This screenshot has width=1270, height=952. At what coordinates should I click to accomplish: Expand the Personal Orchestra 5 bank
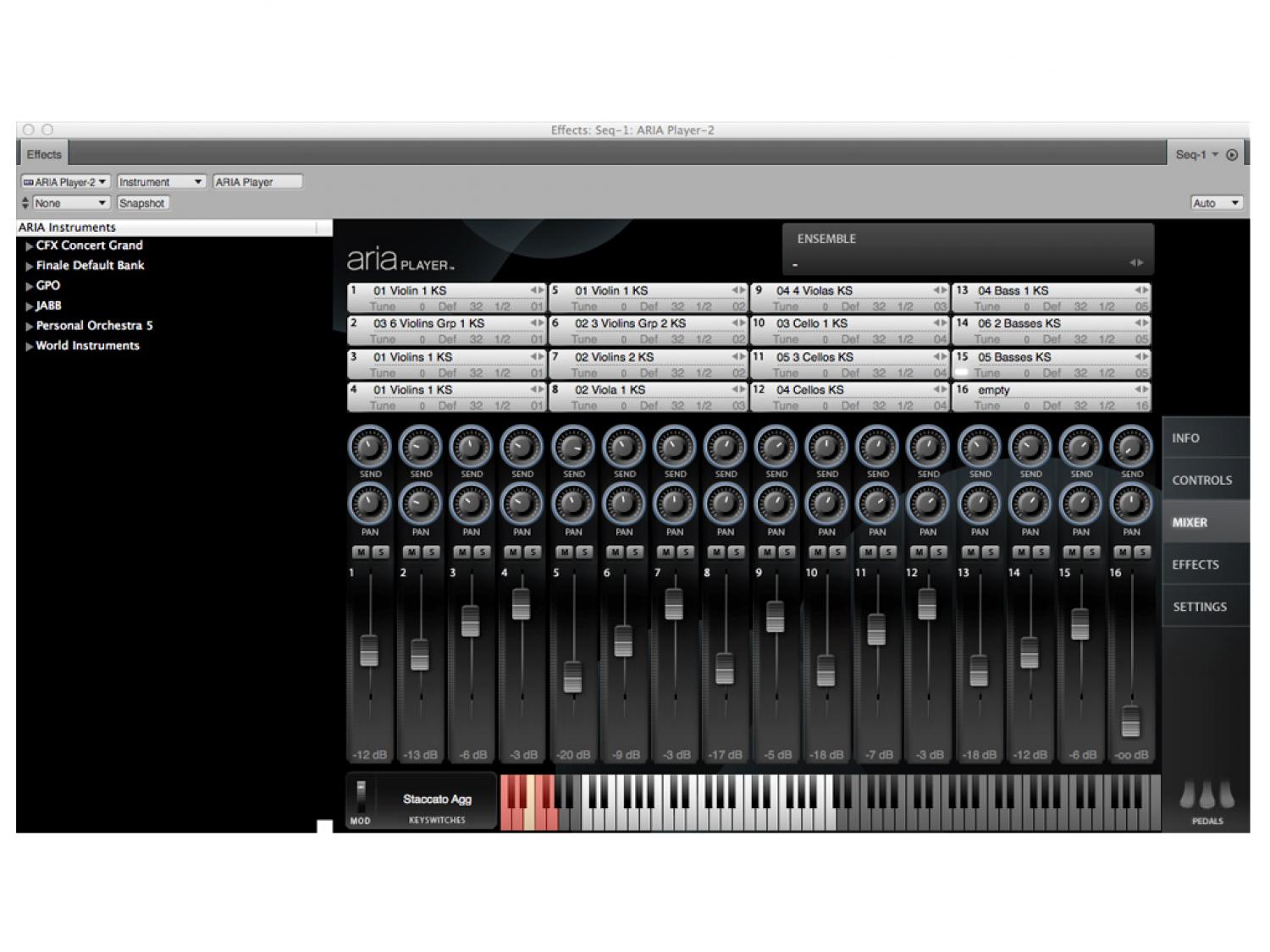30,326
